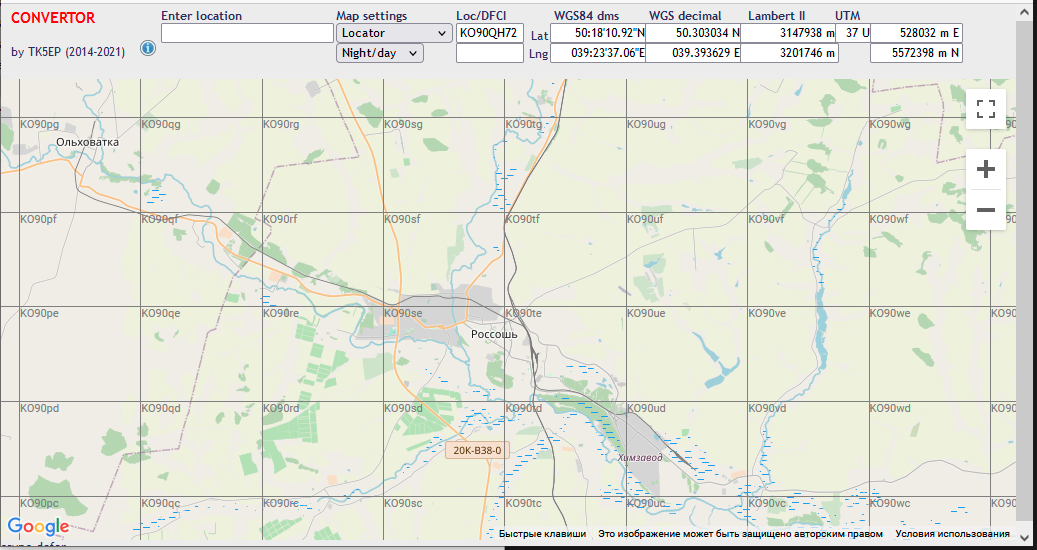Screen dimensions: 1037x550
Task: Open the Locator map settings dropdown
Action: click(x=393, y=33)
